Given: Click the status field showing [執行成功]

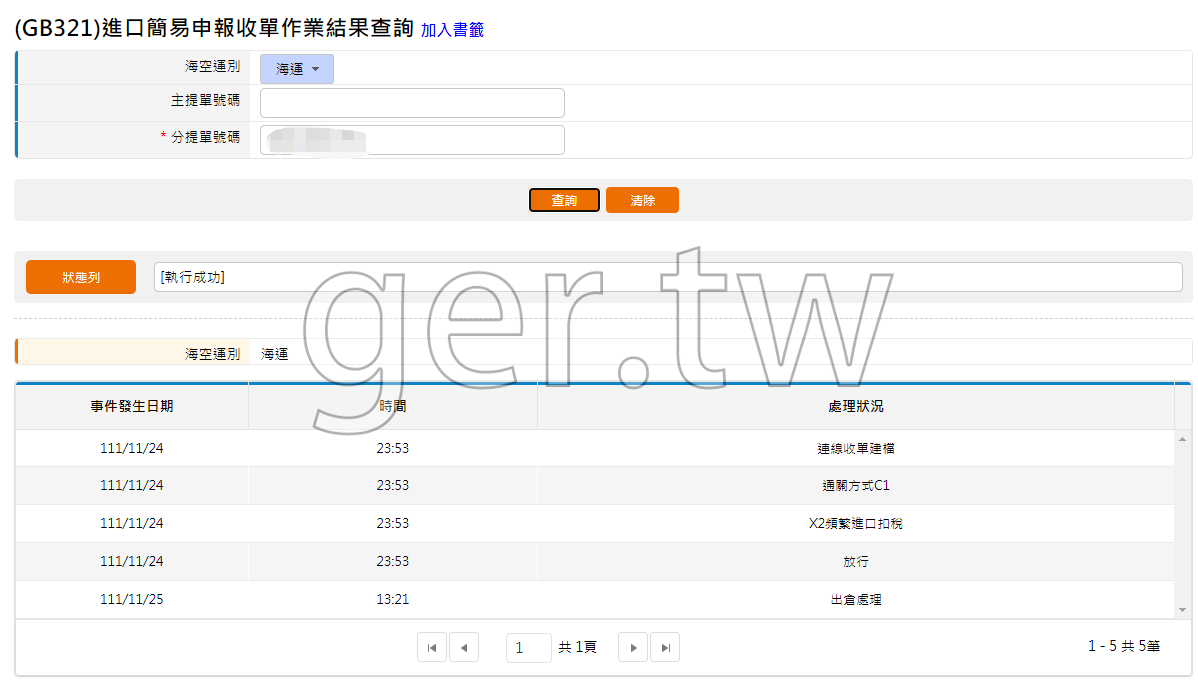Looking at the screenshot, I should click(668, 277).
